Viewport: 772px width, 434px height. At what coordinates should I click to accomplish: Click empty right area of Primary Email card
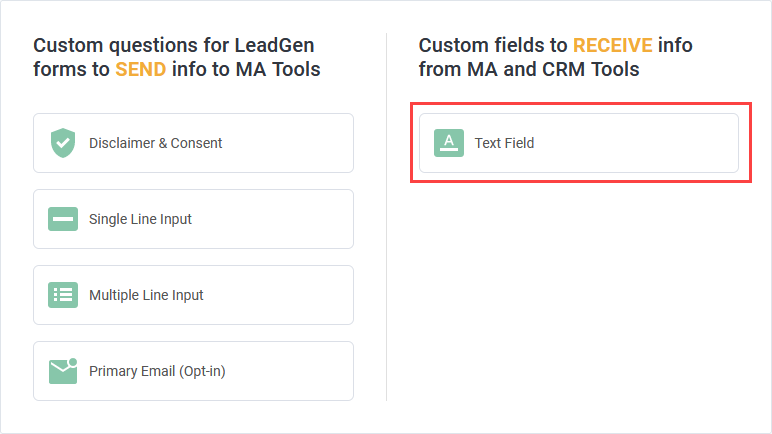tap(300, 371)
